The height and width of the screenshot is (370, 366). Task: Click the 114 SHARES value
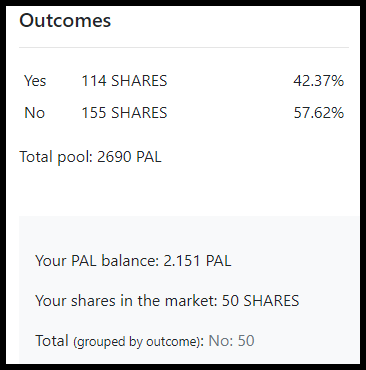(124, 81)
